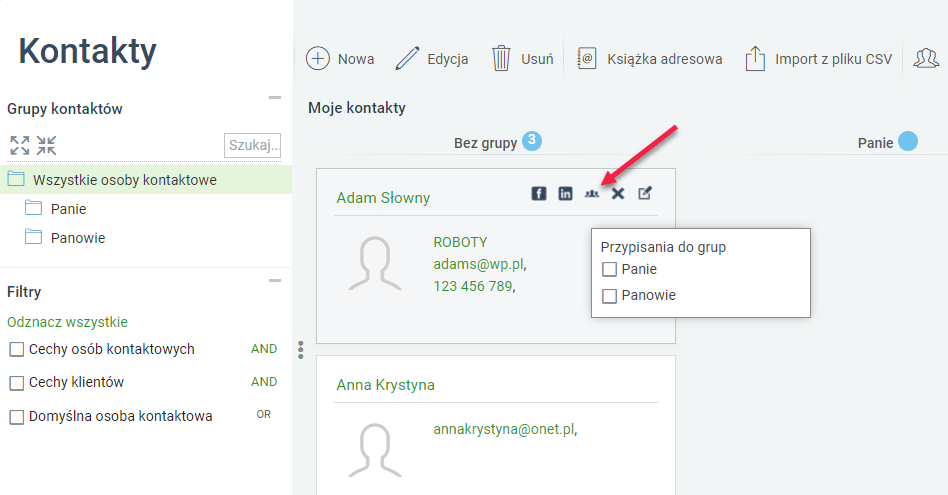Click the X delete icon on Adam Słowny
Image resolution: width=948 pixels, height=495 pixels.
click(x=618, y=193)
